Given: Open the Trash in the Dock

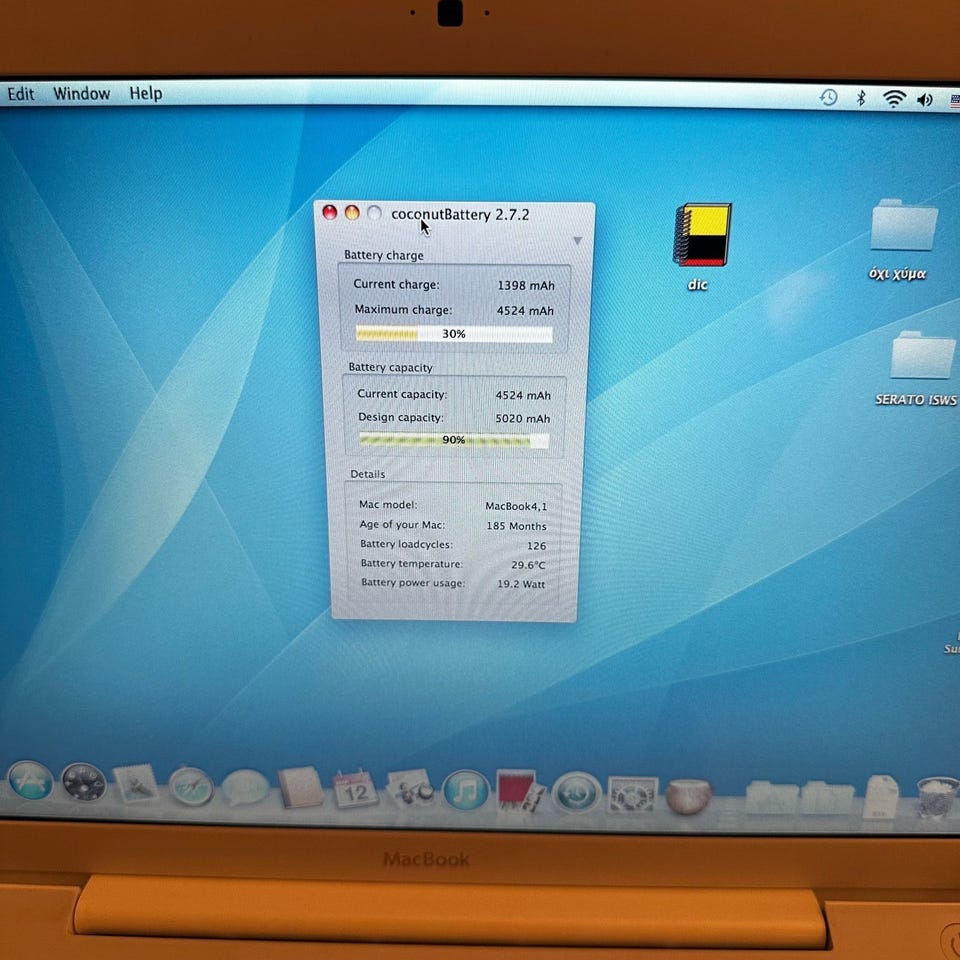Looking at the screenshot, I should pos(937,797).
